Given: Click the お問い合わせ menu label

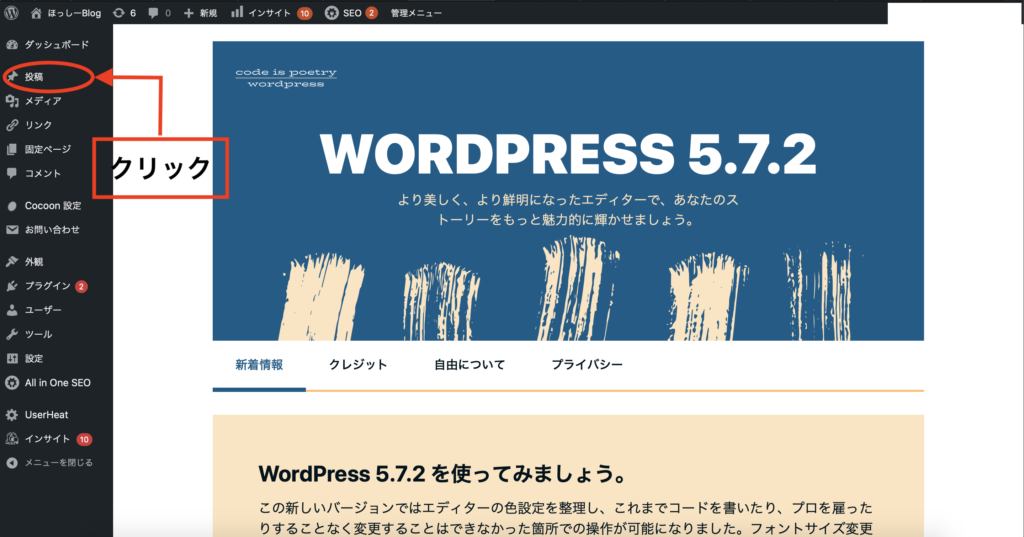Looking at the screenshot, I should [x=52, y=230].
